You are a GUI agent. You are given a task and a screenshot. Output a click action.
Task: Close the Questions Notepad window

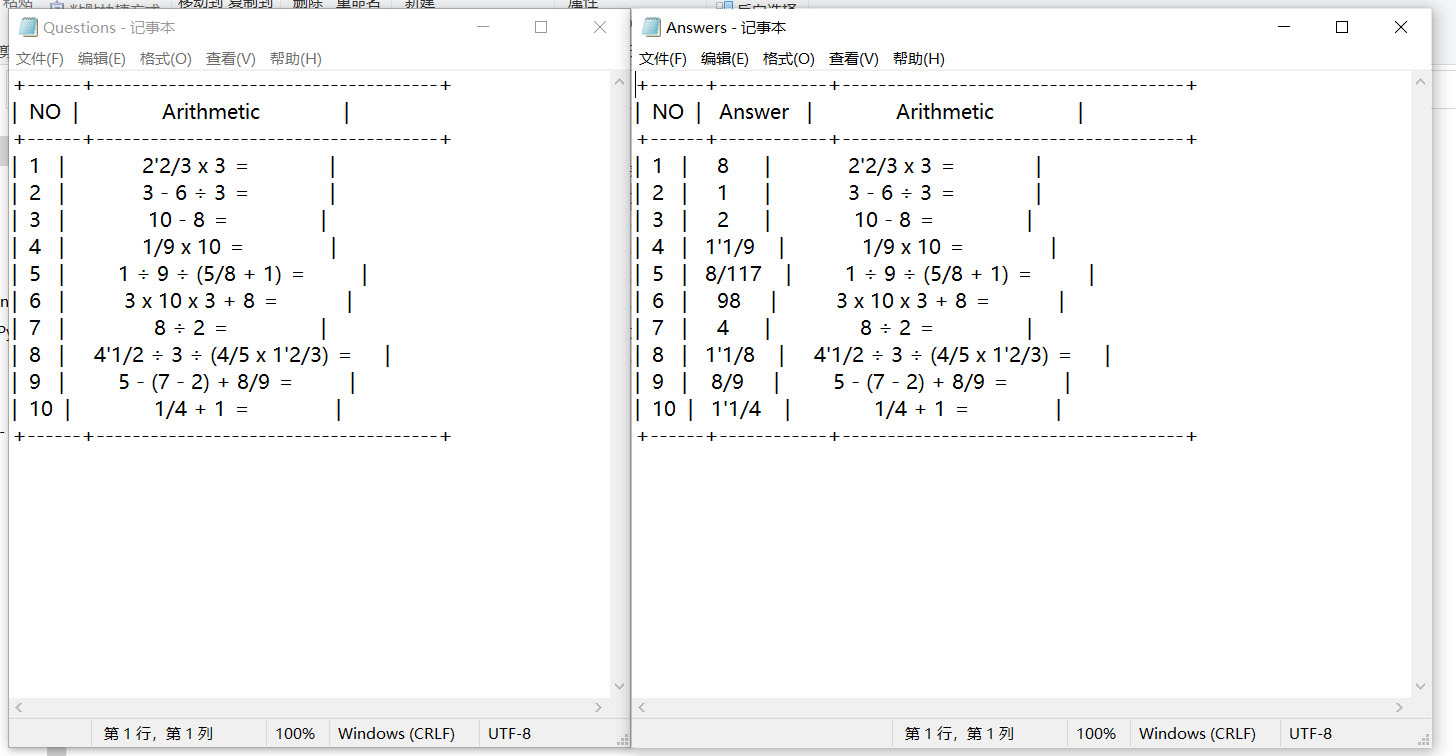600,27
